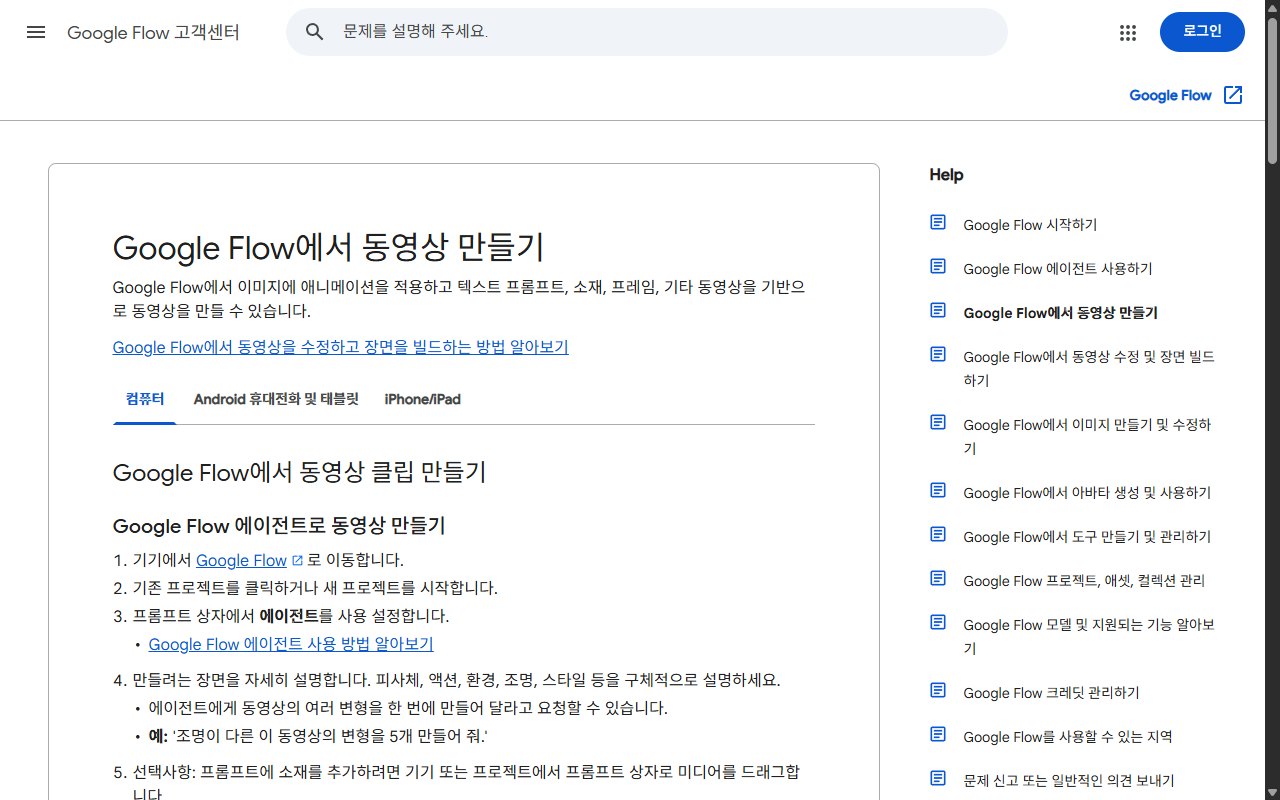Open sidebar article Google Flow 크레딧 관리하기
This screenshot has height=800, width=1280.
click(1051, 693)
